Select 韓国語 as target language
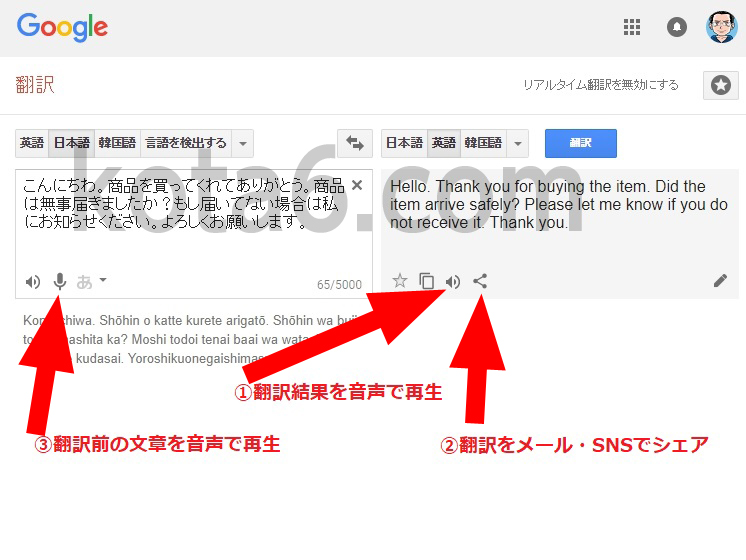Screen dimensions: 746x560 click(x=483, y=143)
